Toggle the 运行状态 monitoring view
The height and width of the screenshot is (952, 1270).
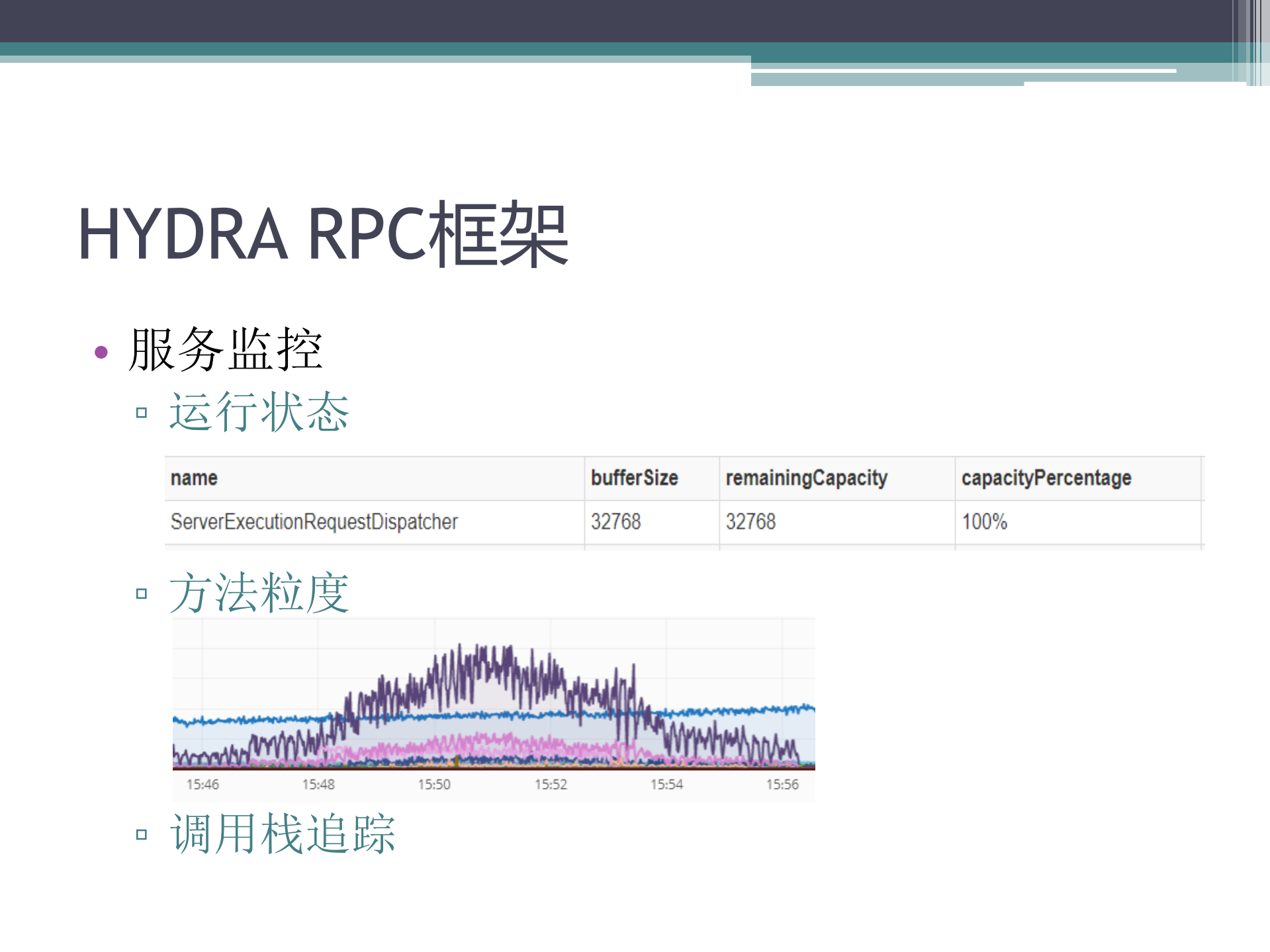(258, 411)
